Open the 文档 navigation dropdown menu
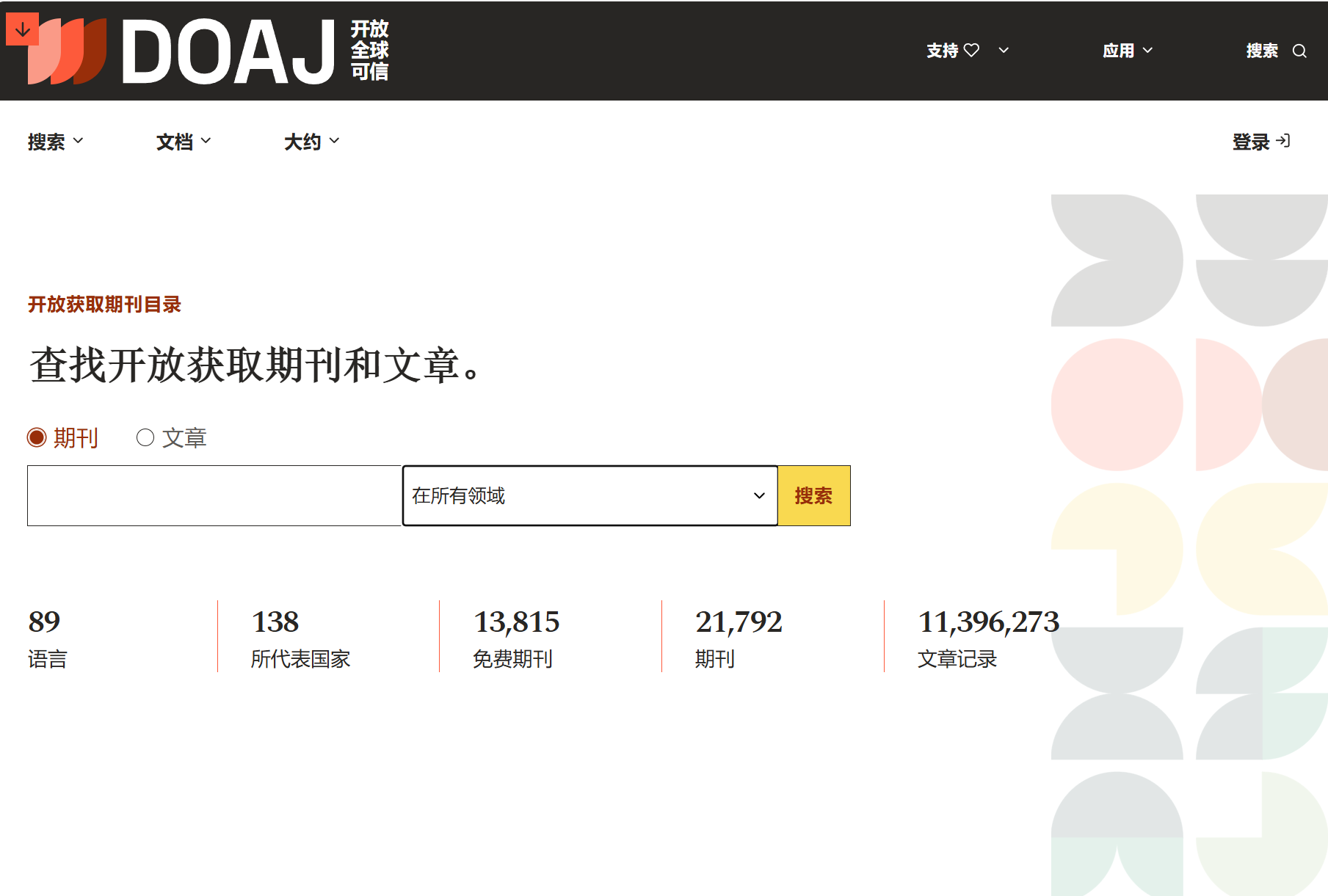This screenshot has width=1328, height=896. (184, 141)
